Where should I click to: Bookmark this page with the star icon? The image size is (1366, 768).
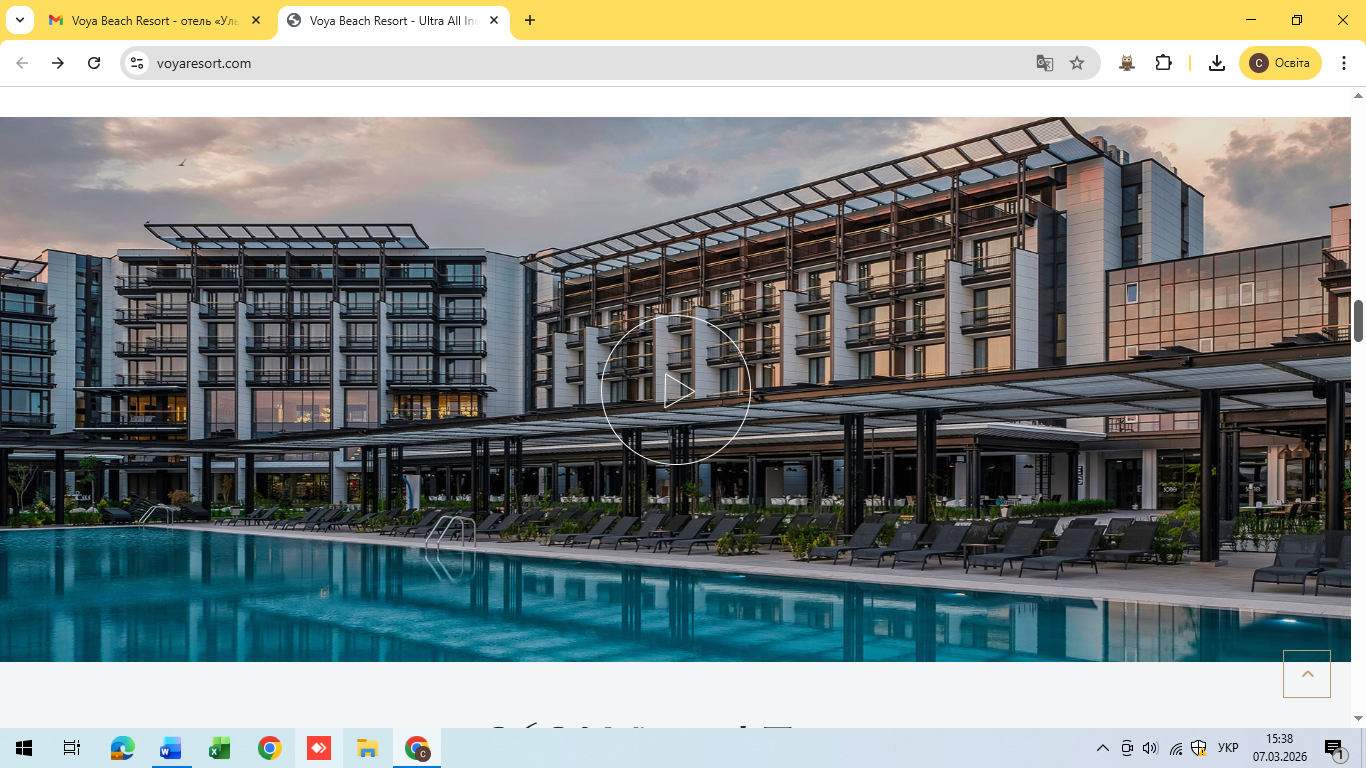[x=1077, y=63]
